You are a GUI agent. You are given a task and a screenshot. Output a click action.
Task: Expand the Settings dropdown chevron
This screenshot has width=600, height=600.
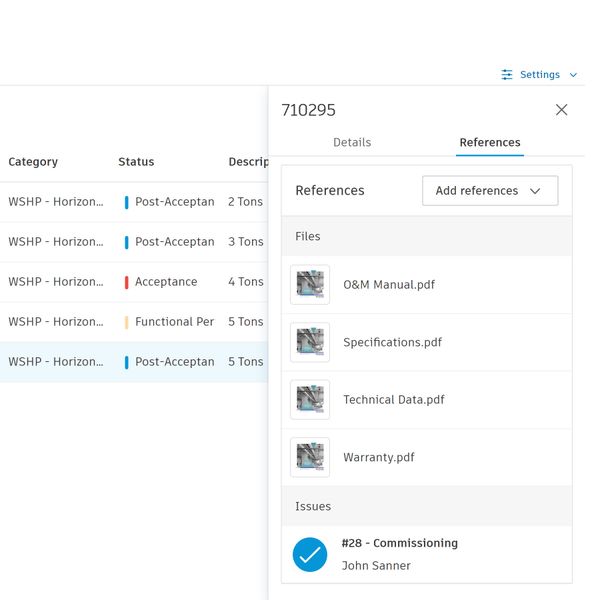pyautogui.click(x=573, y=75)
